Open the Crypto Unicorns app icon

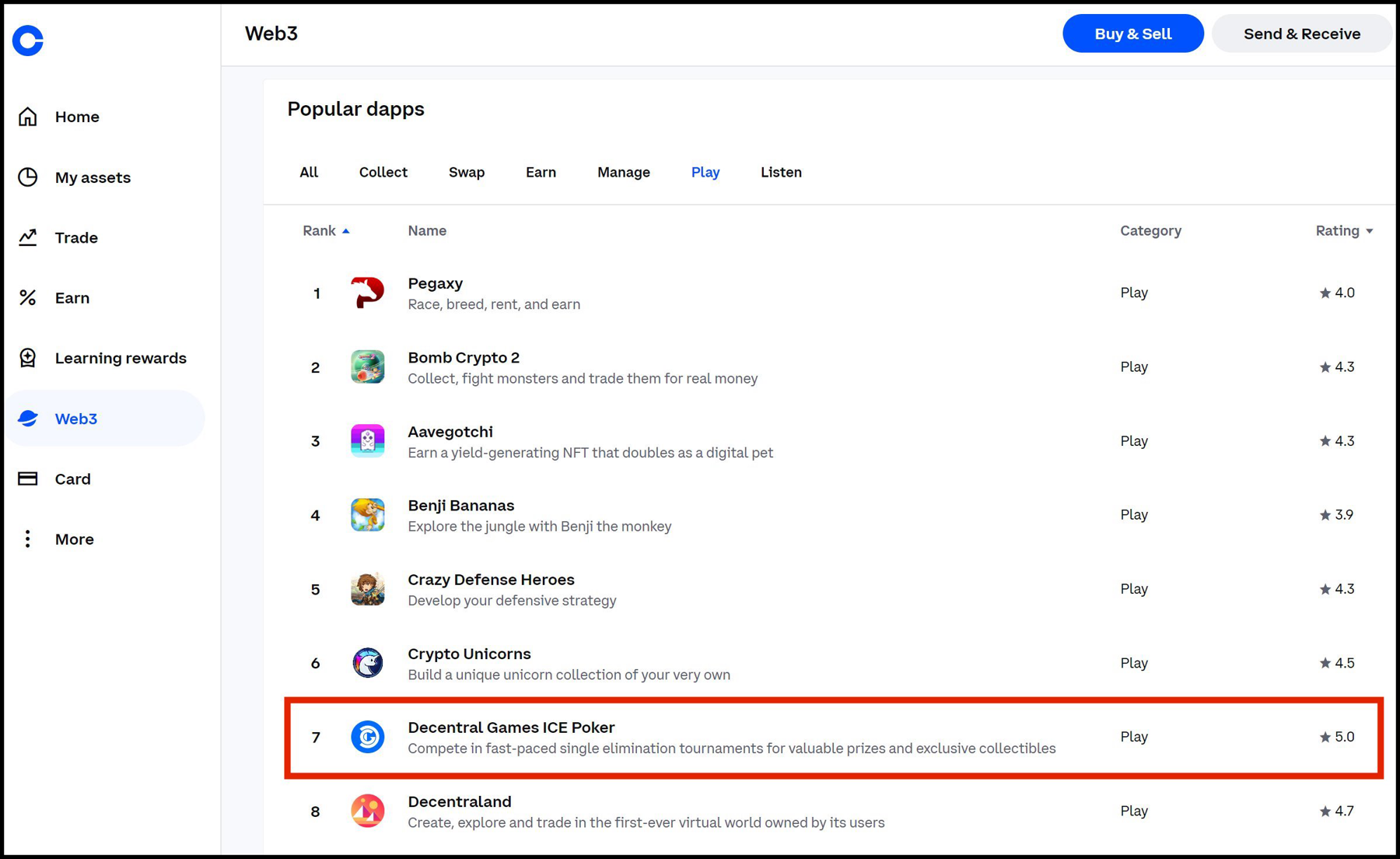click(x=368, y=663)
